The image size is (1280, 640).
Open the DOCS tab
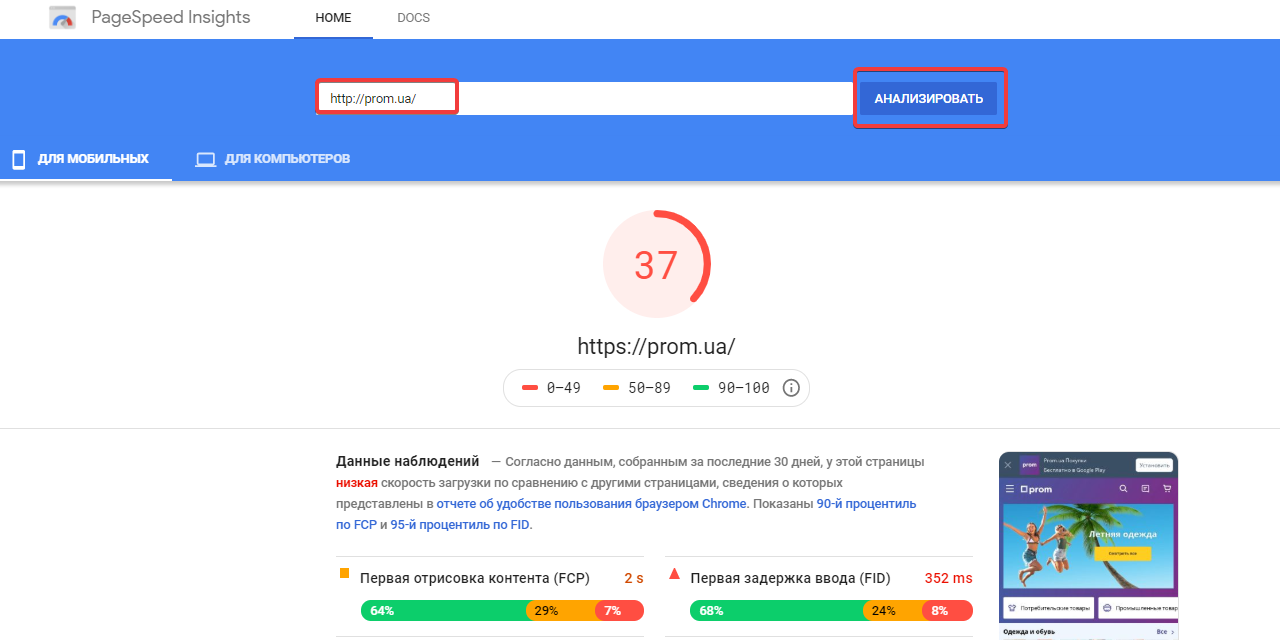point(413,19)
